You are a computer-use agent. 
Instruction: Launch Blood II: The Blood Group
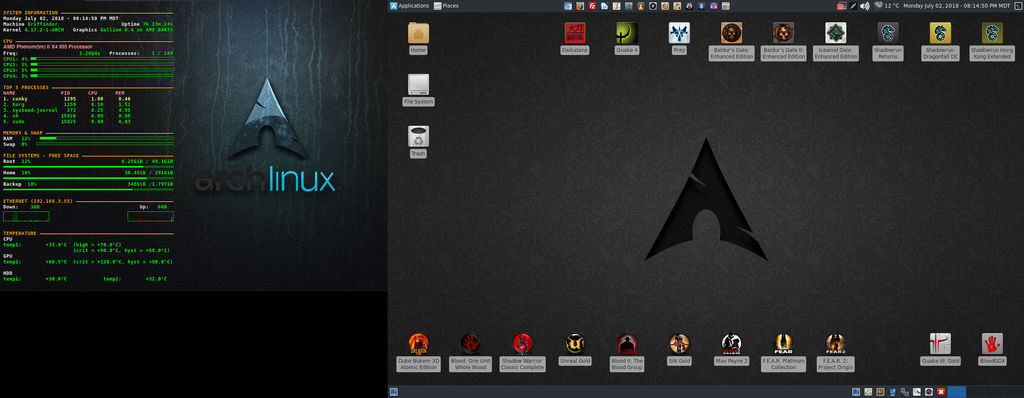(627, 352)
